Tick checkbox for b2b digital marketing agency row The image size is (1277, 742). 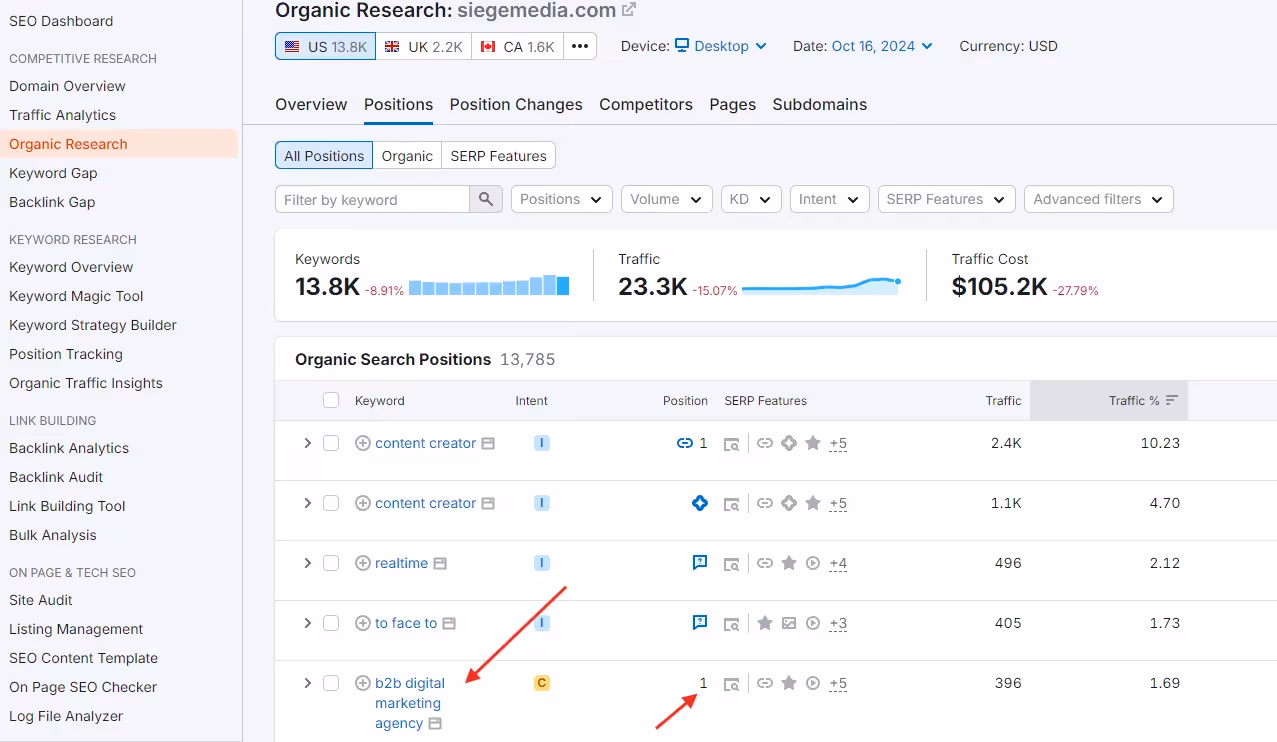tap(331, 683)
